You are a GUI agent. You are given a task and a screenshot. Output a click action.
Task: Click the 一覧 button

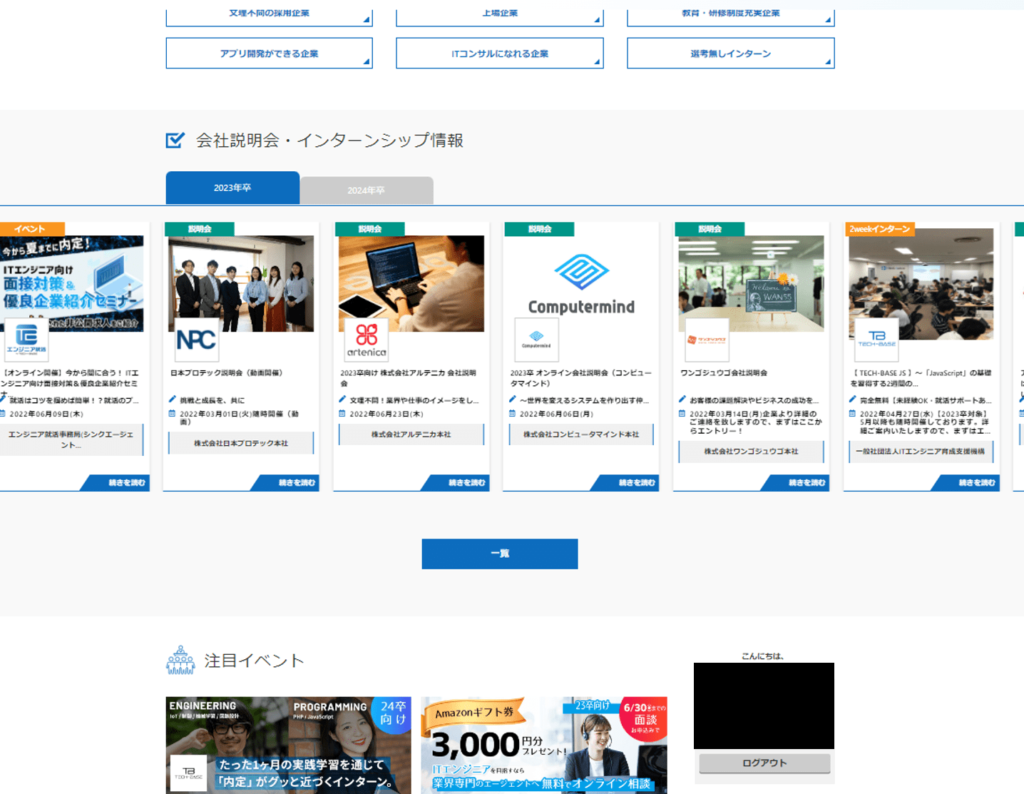500,553
